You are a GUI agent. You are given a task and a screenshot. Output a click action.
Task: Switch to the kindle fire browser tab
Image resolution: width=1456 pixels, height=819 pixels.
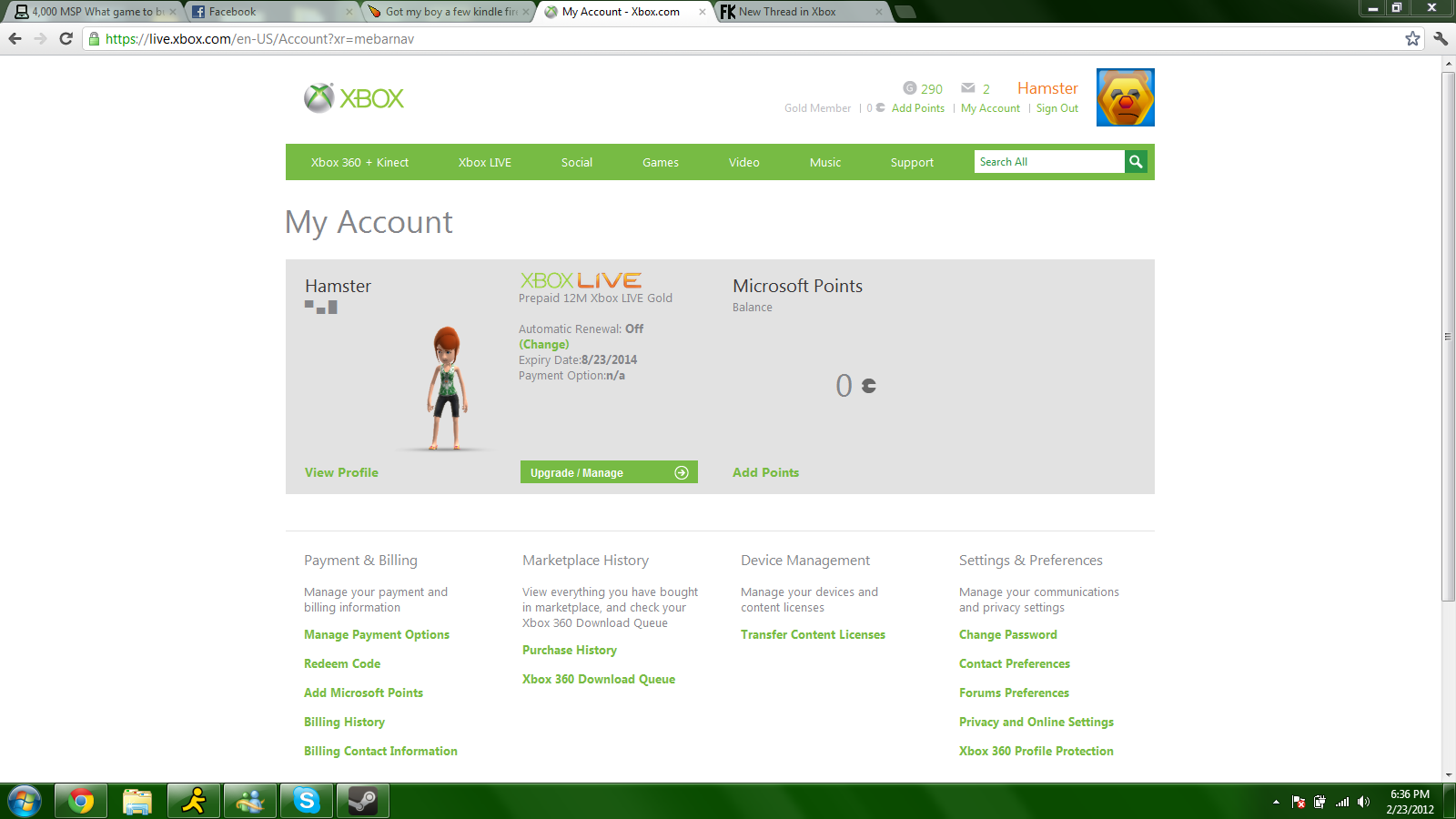tap(450, 12)
